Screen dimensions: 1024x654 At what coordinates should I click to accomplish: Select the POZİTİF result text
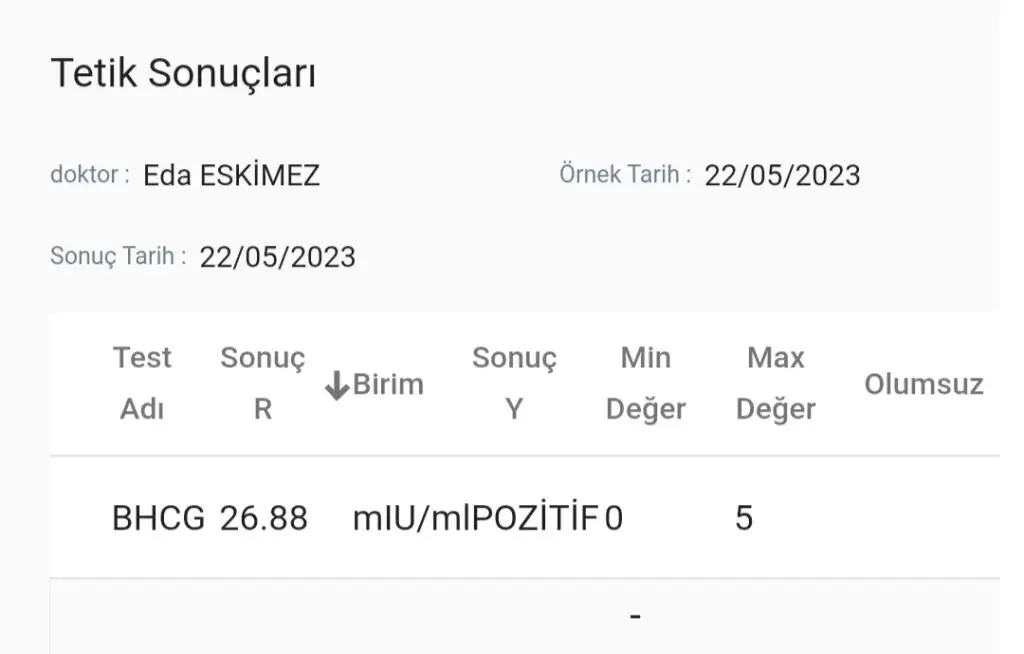(x=533, y=518)
